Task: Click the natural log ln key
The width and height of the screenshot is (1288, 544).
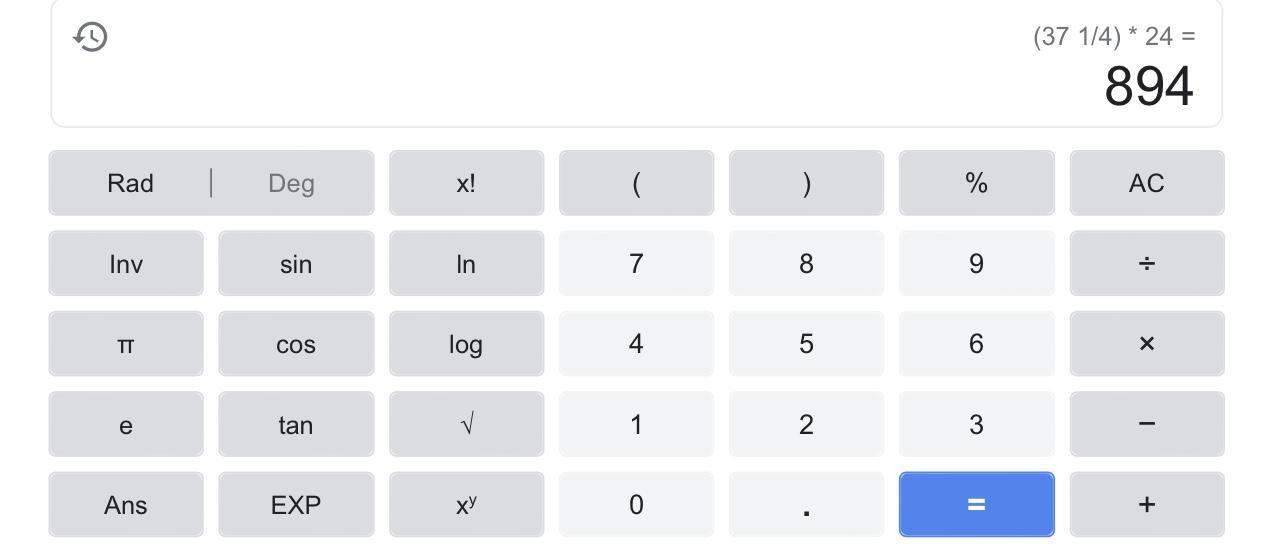Action: coord(466,263)
